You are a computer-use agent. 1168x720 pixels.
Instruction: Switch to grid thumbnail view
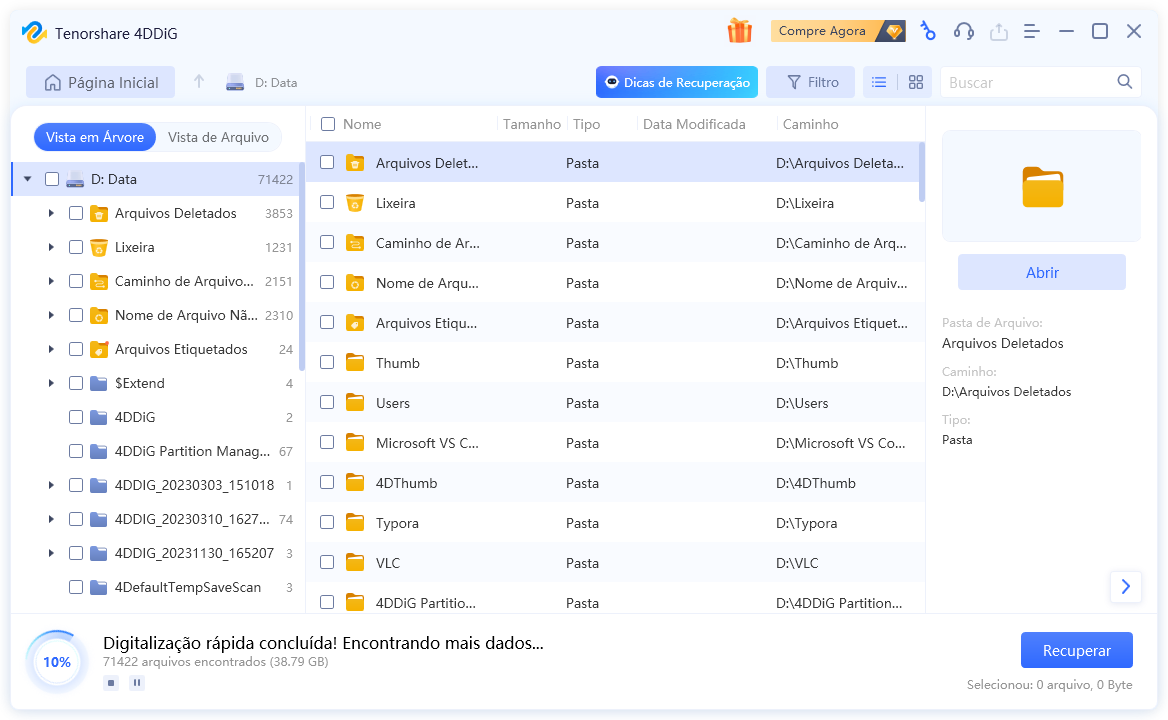point(915,82)
